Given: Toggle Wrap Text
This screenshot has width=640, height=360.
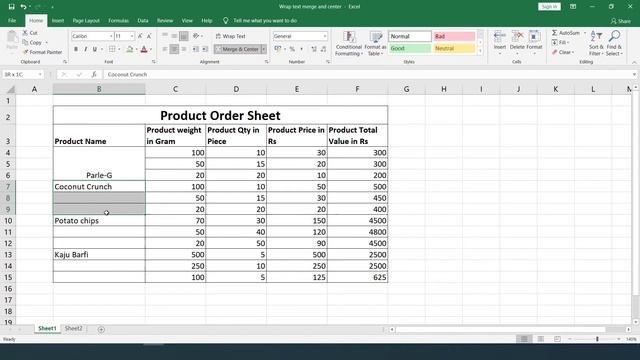Looking at the screenshot, I should pos(231,36).
